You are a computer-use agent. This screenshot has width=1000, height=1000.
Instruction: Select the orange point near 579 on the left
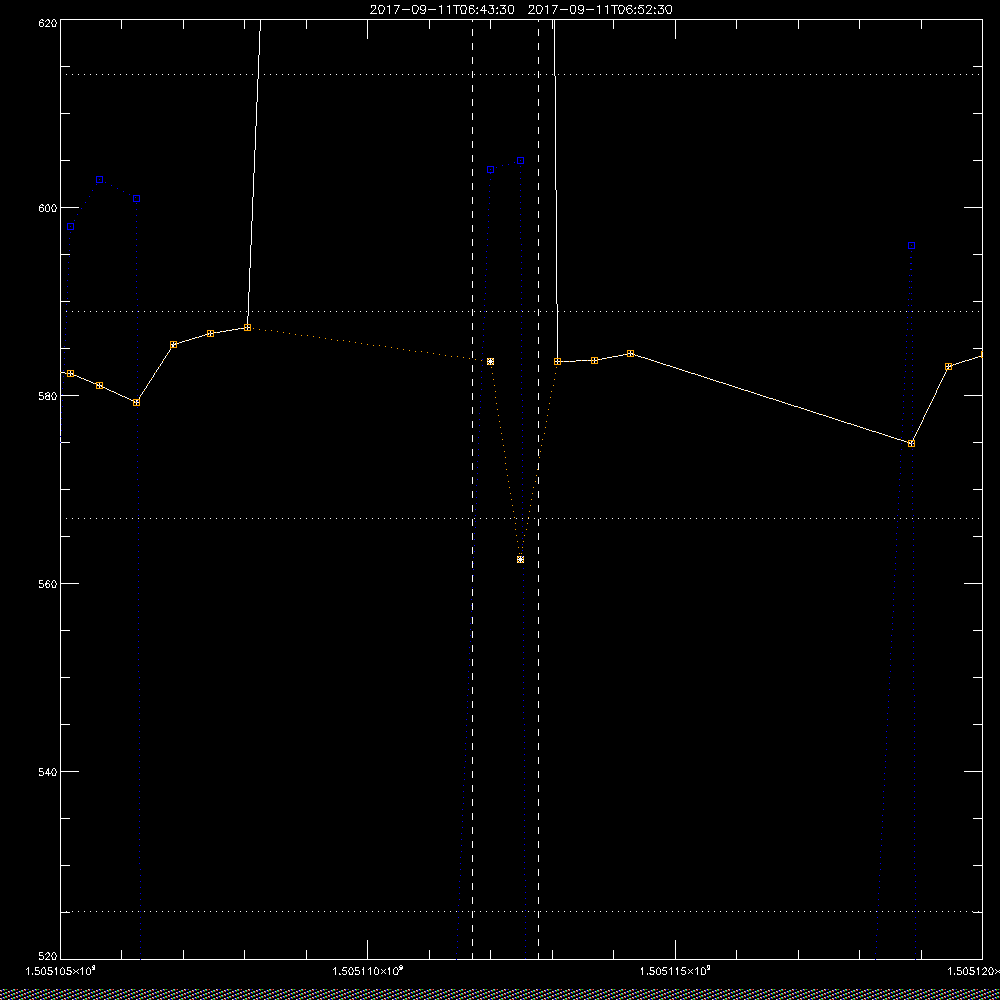(x=136, y=402)
